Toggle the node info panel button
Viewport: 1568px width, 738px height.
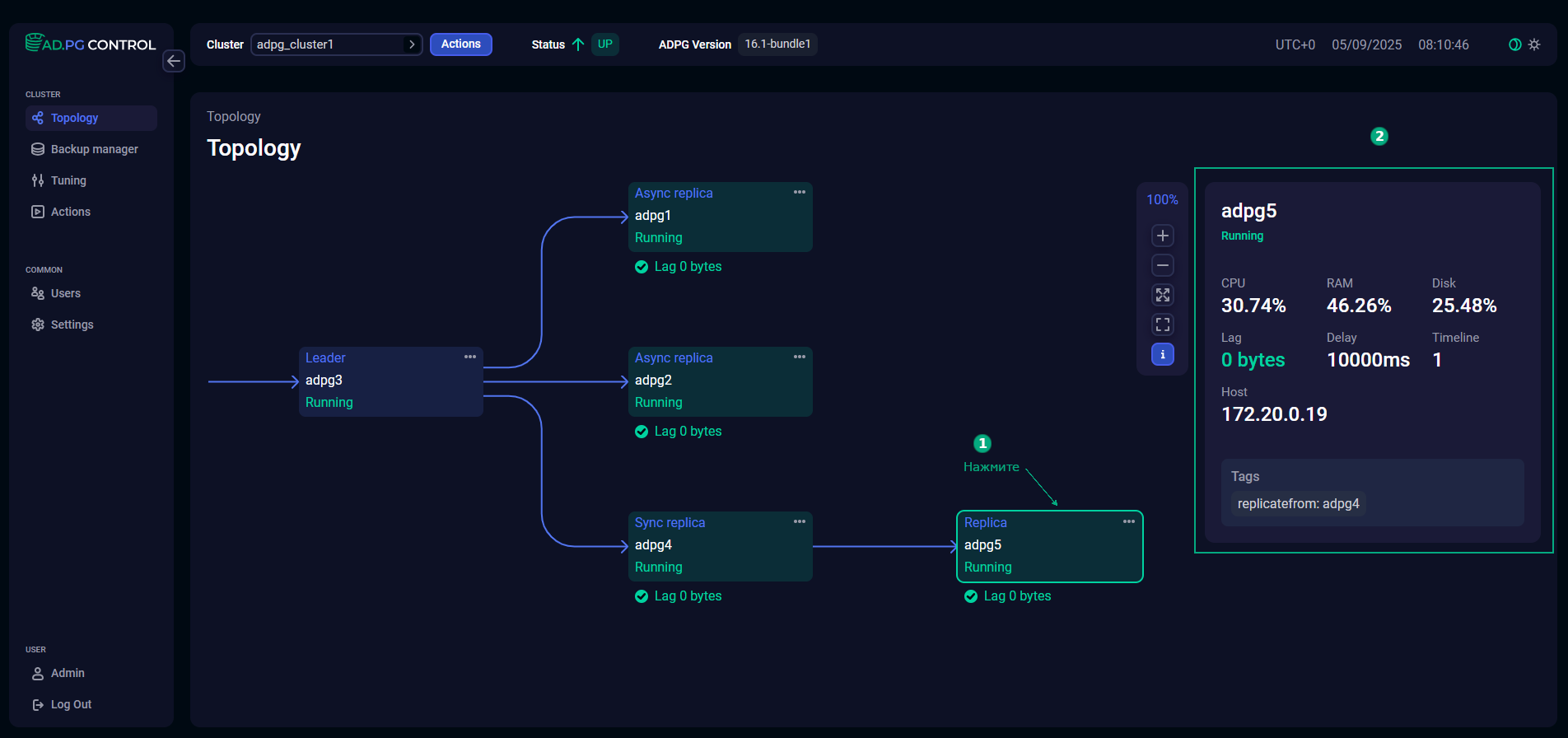(x=1162, y=354)
